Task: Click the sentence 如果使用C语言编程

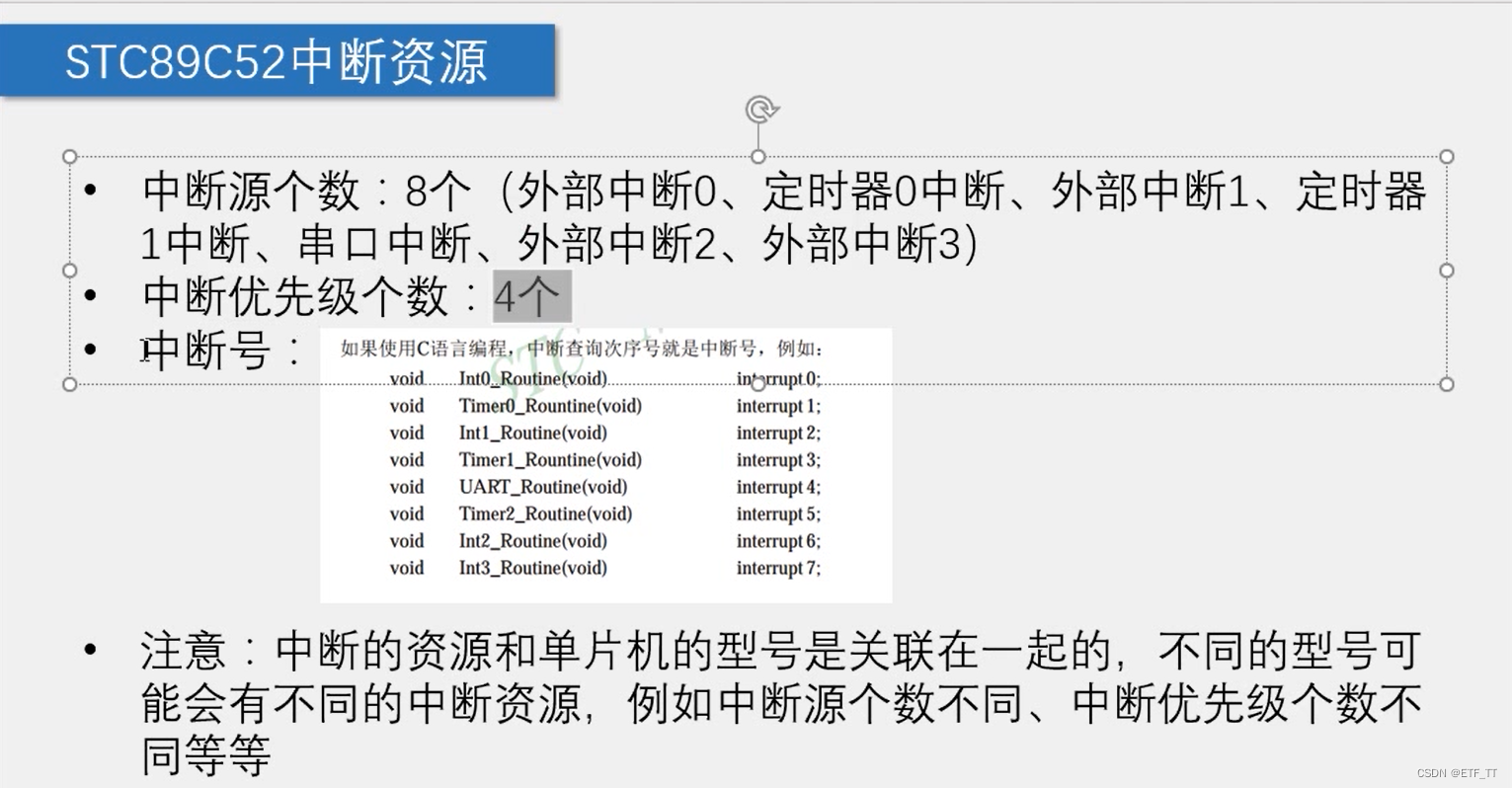Action: [424, 349]
